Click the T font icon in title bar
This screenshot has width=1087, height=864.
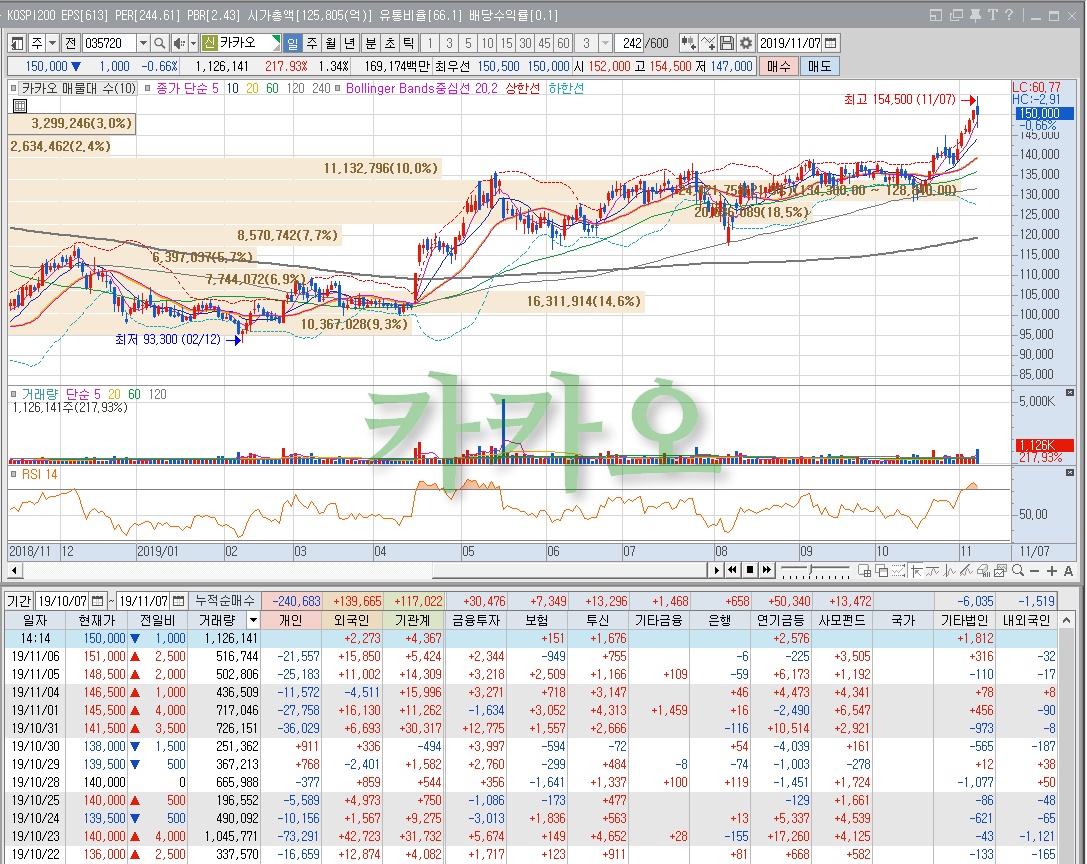tap(993, 15)
